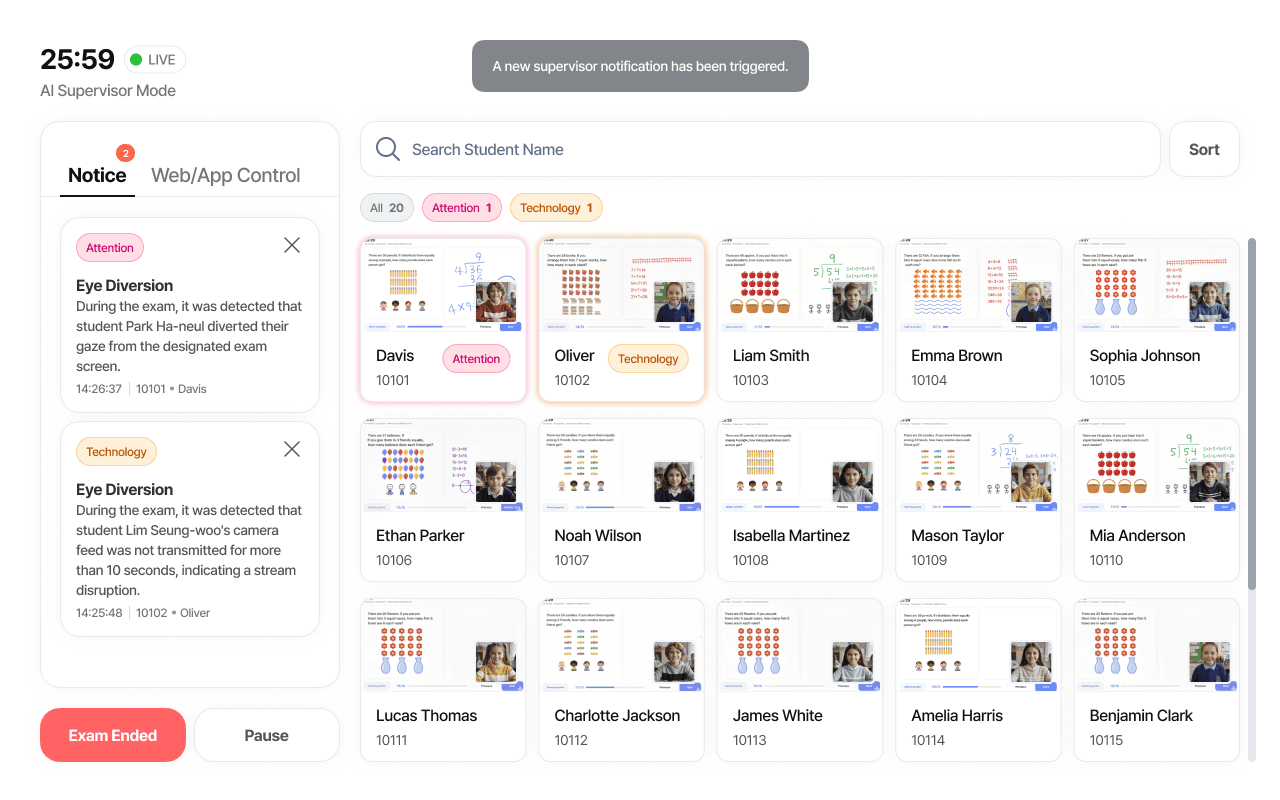Open the Sort options

point(1204,149)
